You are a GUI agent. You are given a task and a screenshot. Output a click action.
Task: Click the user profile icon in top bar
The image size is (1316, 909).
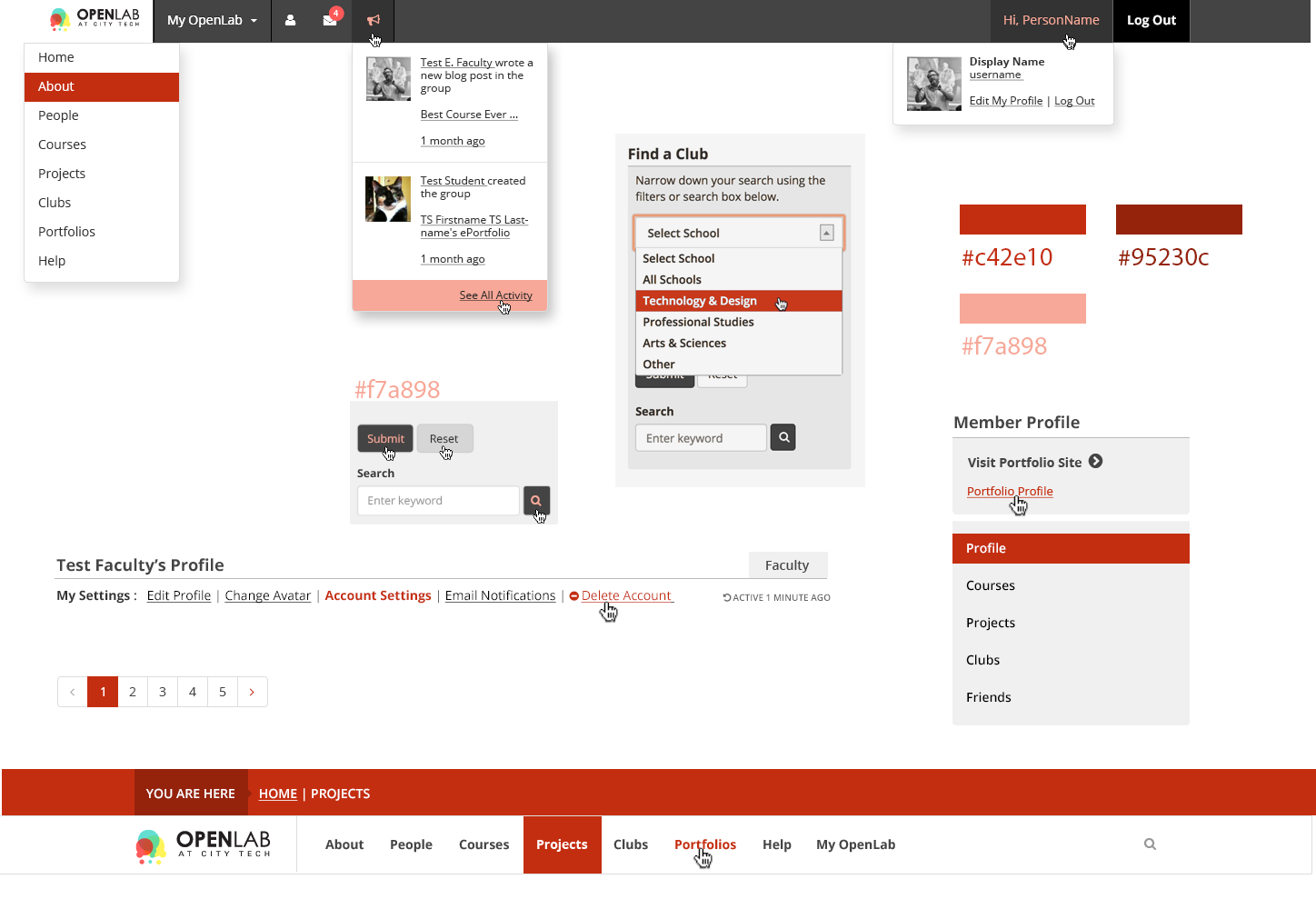tap(290, 20)
